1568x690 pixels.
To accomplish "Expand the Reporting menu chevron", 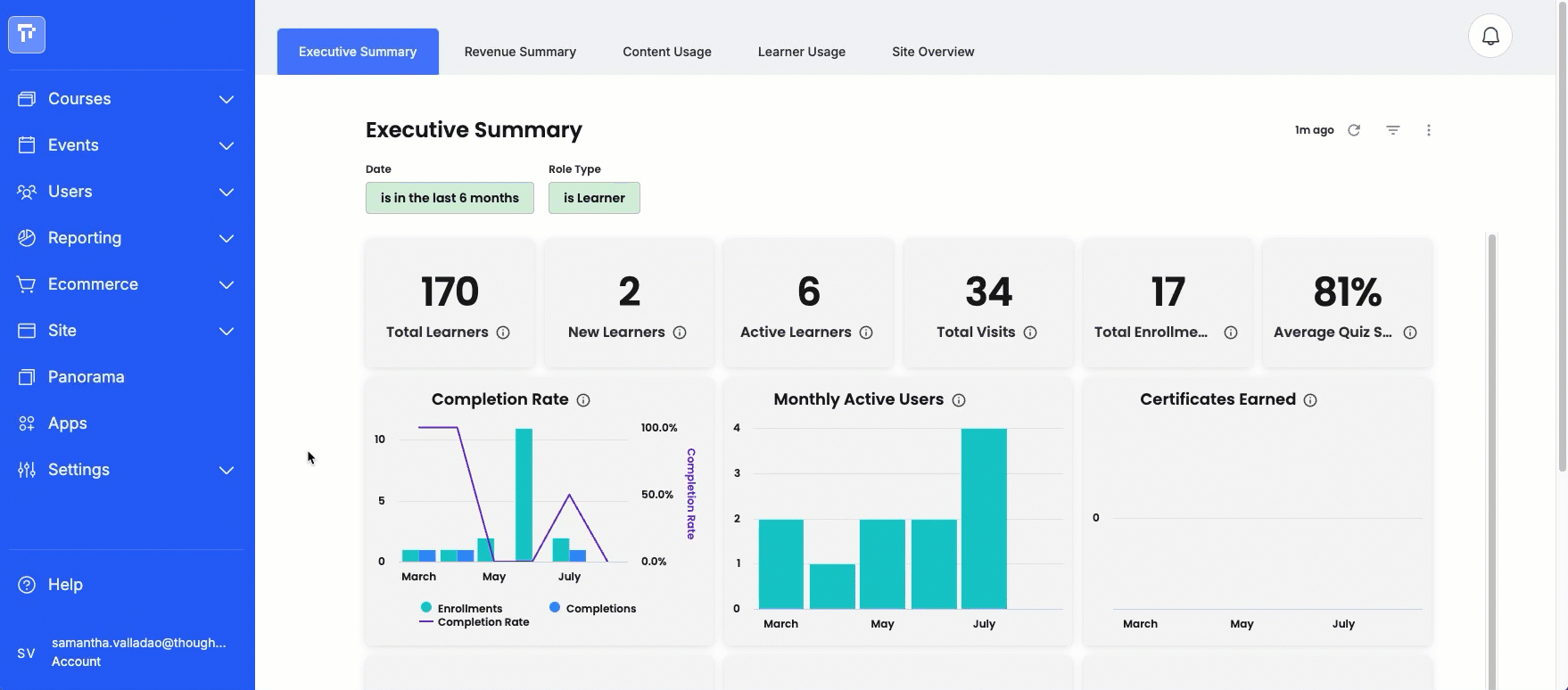I will (227, 238).
